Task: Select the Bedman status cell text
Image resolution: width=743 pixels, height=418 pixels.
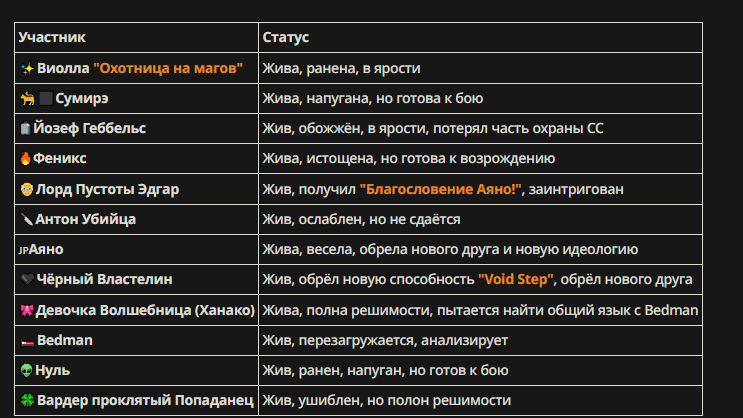Action: tap(385, 340)
